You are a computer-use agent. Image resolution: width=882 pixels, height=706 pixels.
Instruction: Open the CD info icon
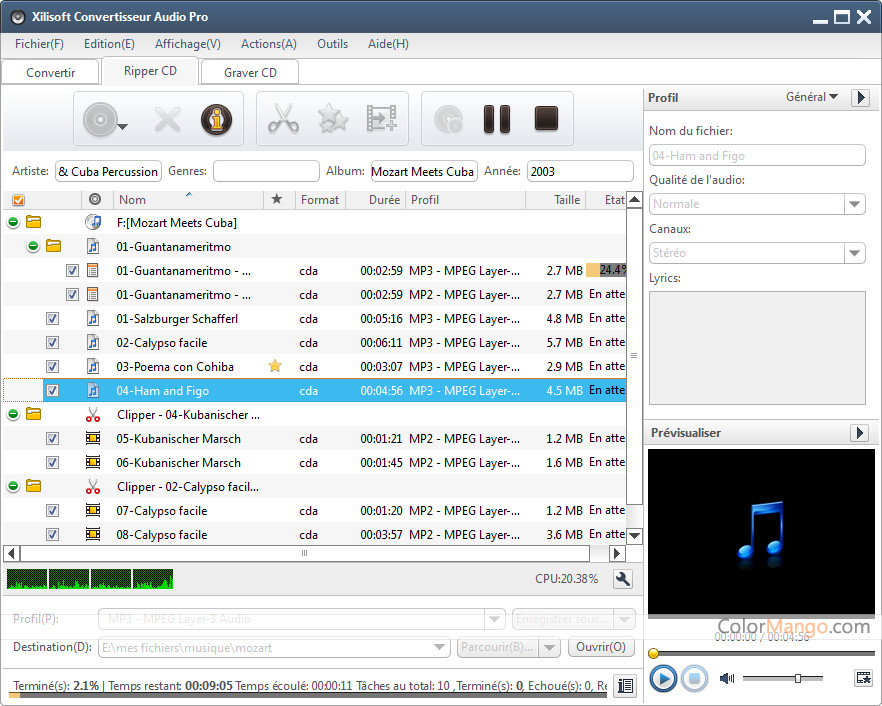(216, 119)
